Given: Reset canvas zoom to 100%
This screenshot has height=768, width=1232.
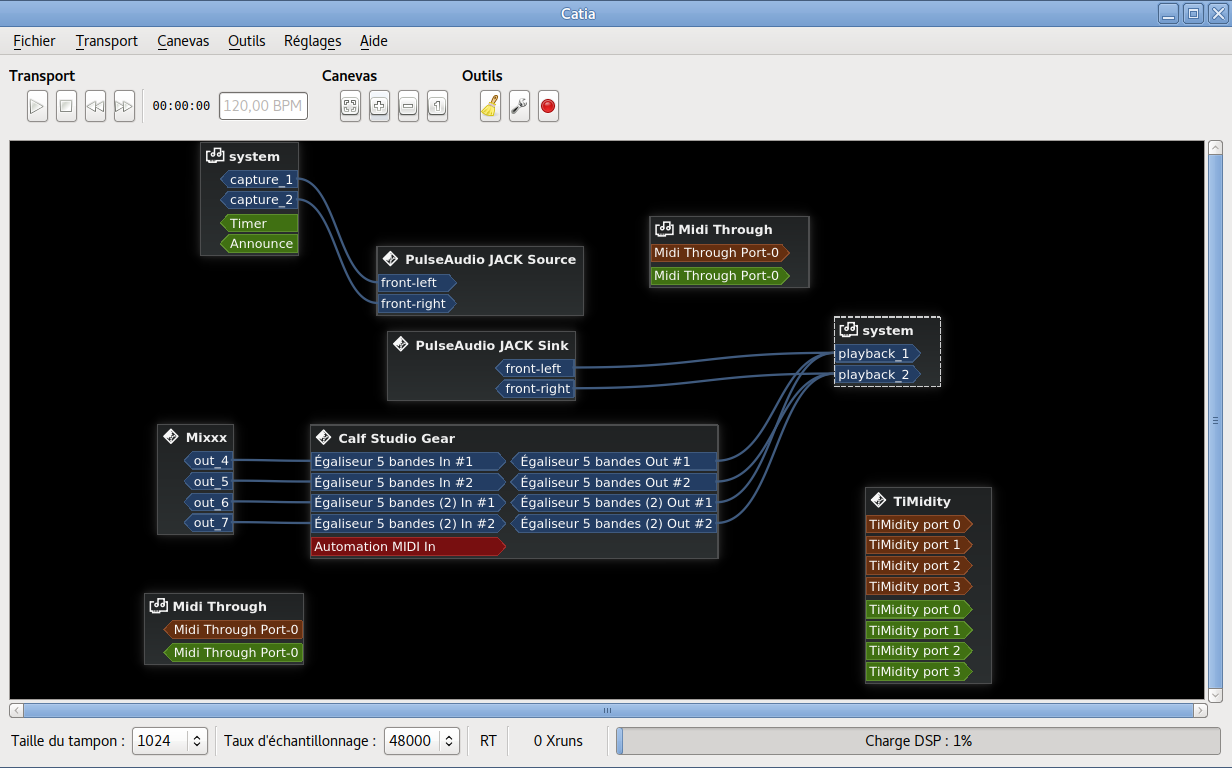Looking at the screenshot, I should [x=437, y=106].
